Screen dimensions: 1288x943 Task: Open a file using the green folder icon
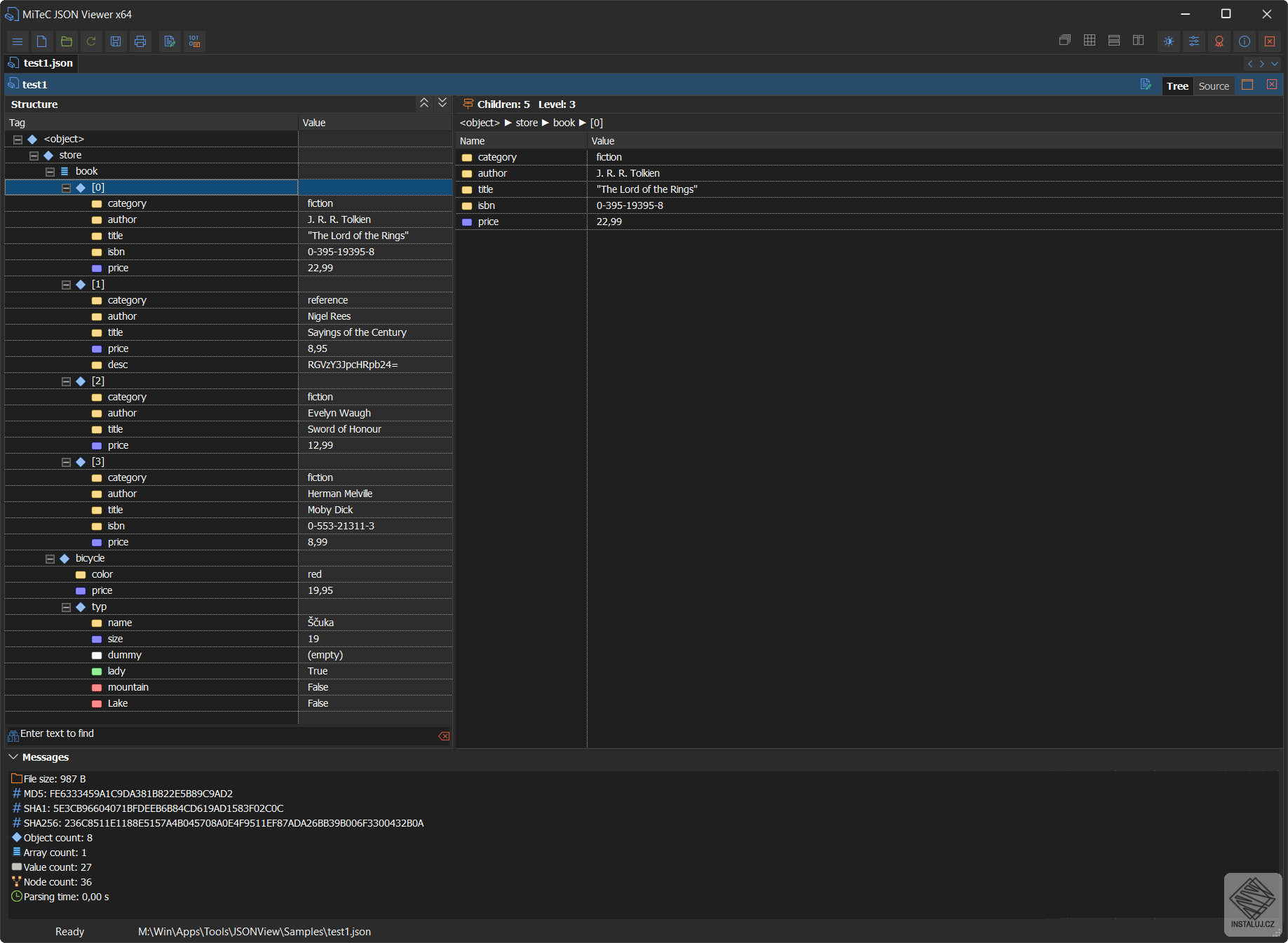click(67, 41)
